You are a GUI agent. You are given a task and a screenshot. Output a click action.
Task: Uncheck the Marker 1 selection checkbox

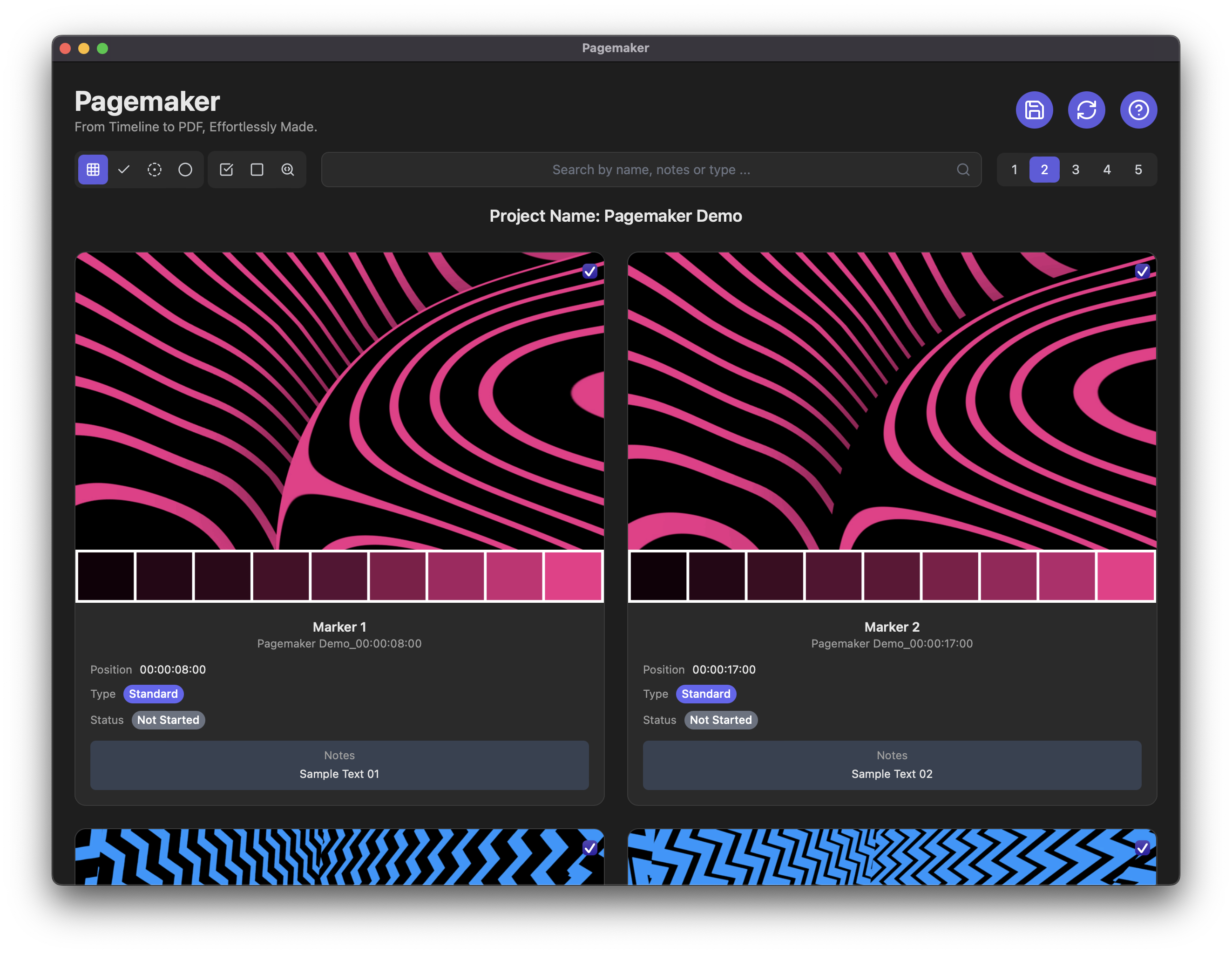(x=589, y=272)
